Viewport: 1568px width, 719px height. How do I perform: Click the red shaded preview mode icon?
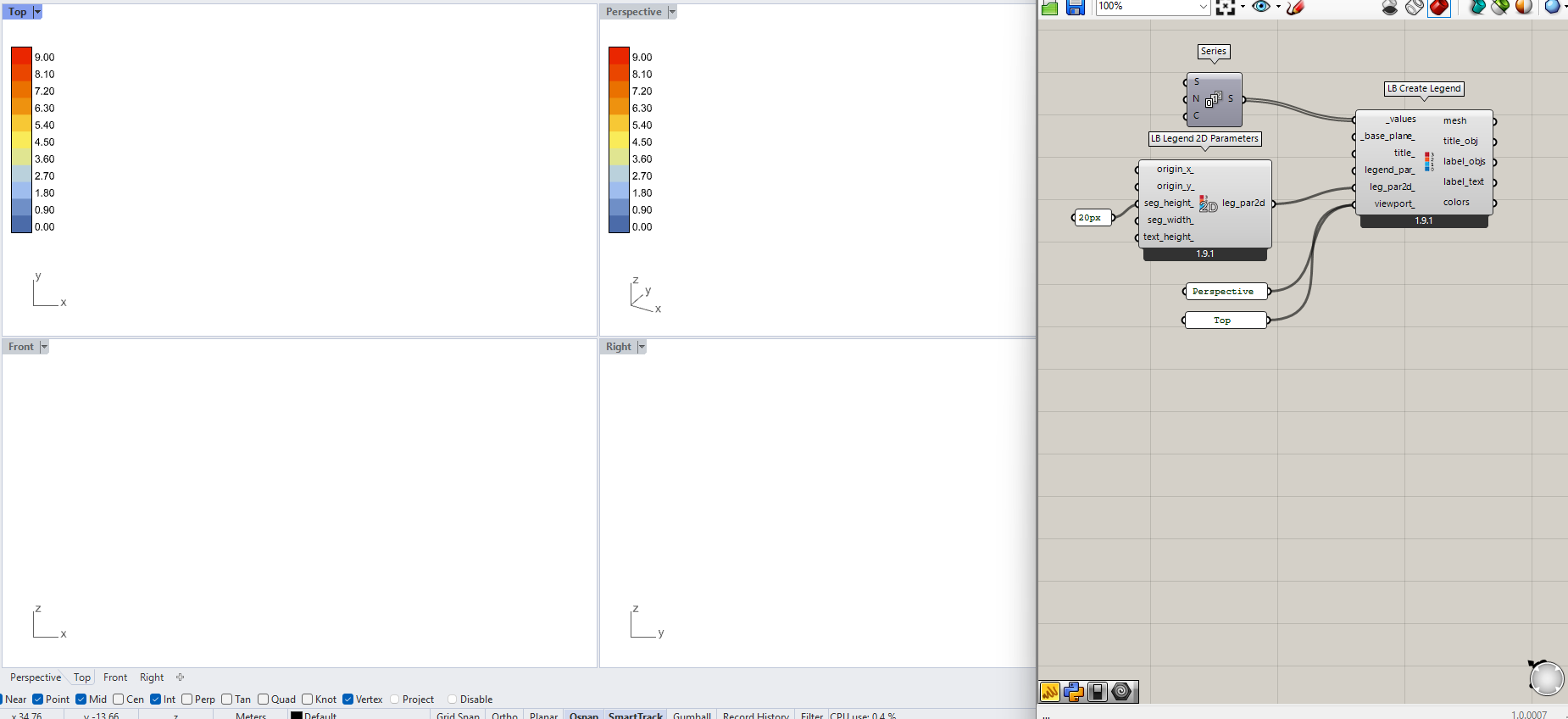click(x=1439, y=8)
